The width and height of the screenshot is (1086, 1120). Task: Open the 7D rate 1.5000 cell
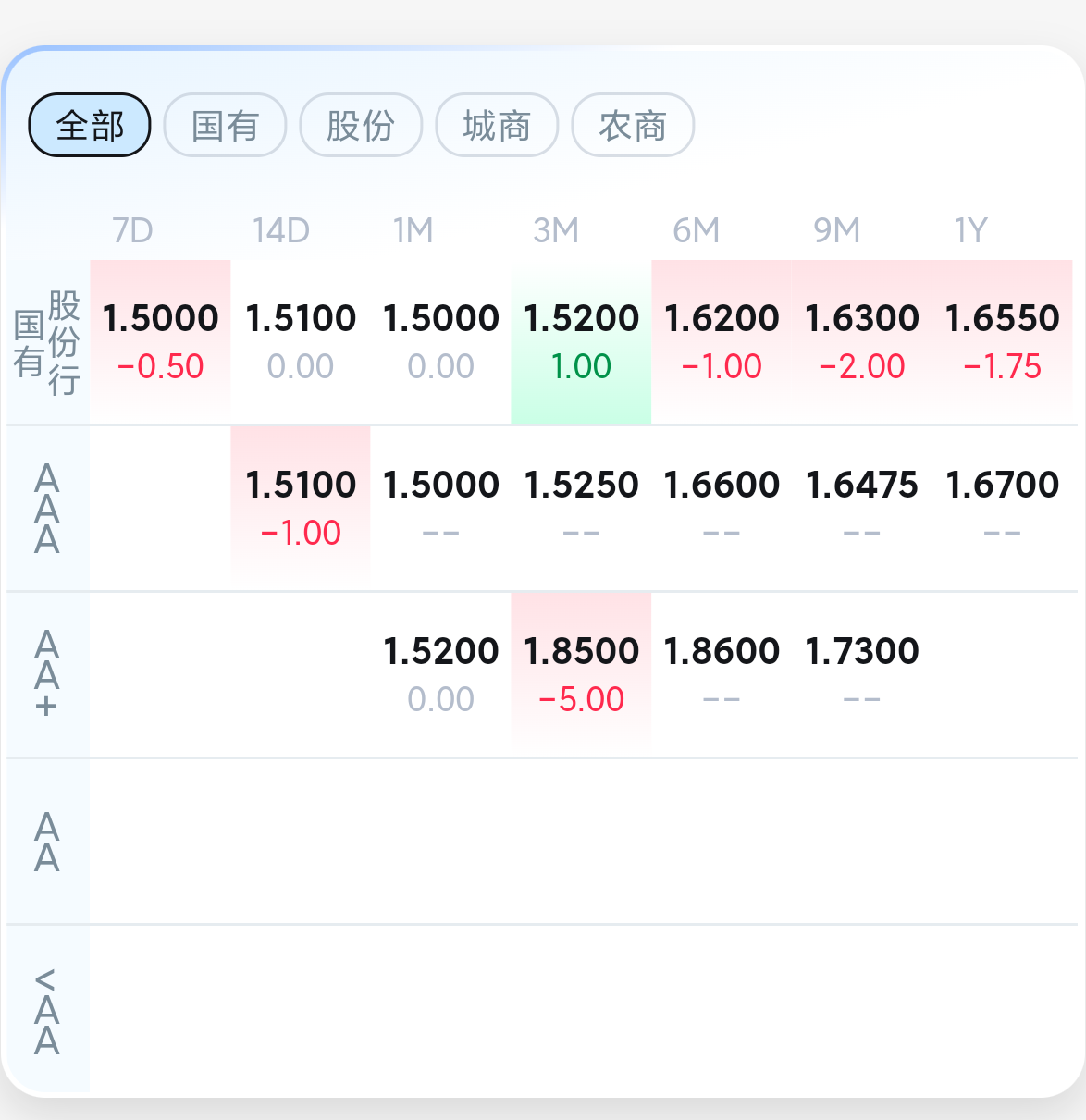pyautogui.click(x=160, y=341)
